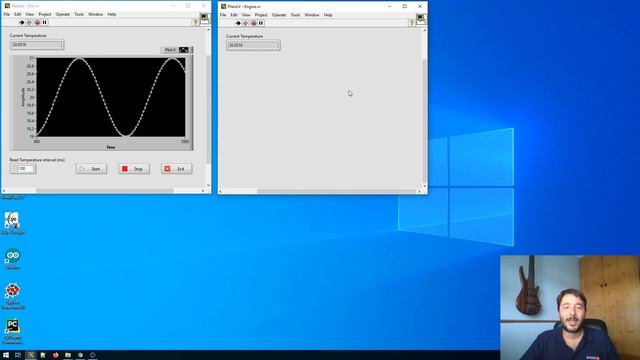Screen dimensions: 640x360
Task: Open the Help menu in the left window
Action: point(111,14)
